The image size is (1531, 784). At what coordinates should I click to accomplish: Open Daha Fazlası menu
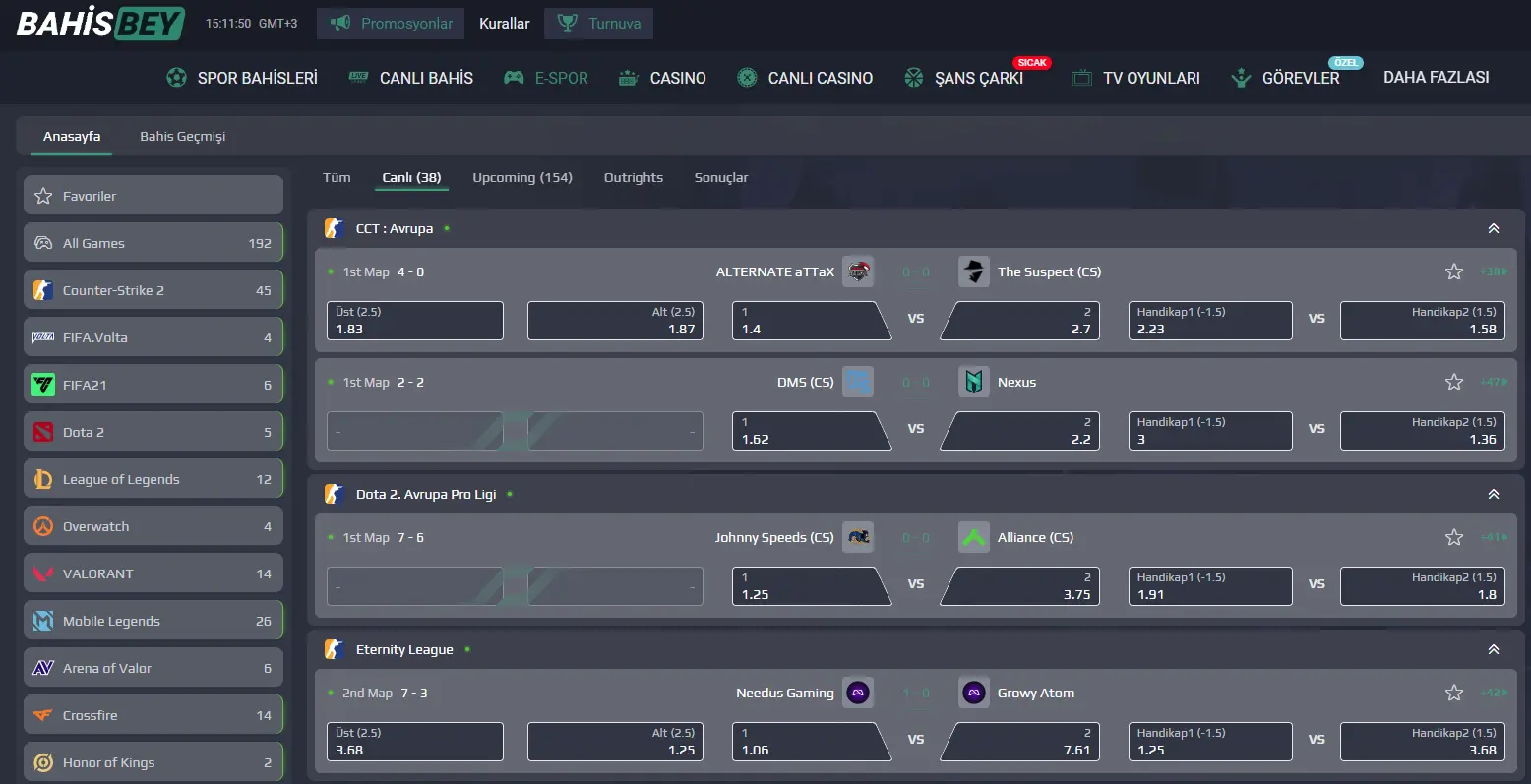[1436, 78]
